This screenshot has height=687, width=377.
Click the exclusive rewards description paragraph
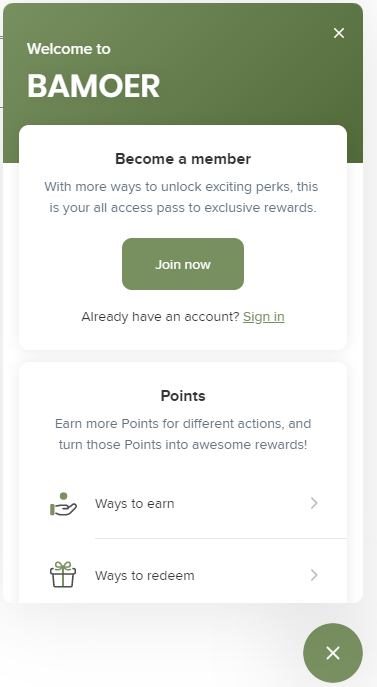[x=183, y=197]
